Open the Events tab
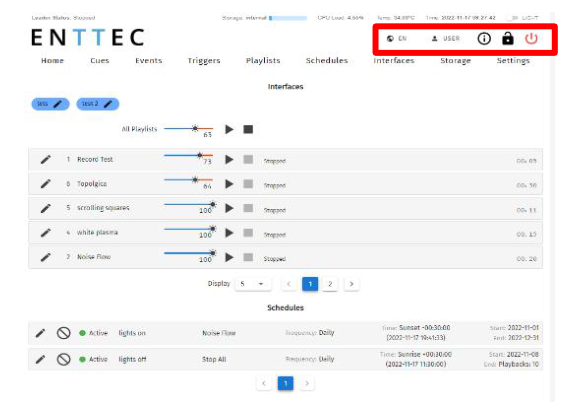The height and width of the screenshot is (414, 570). click(x=148, y=60)
